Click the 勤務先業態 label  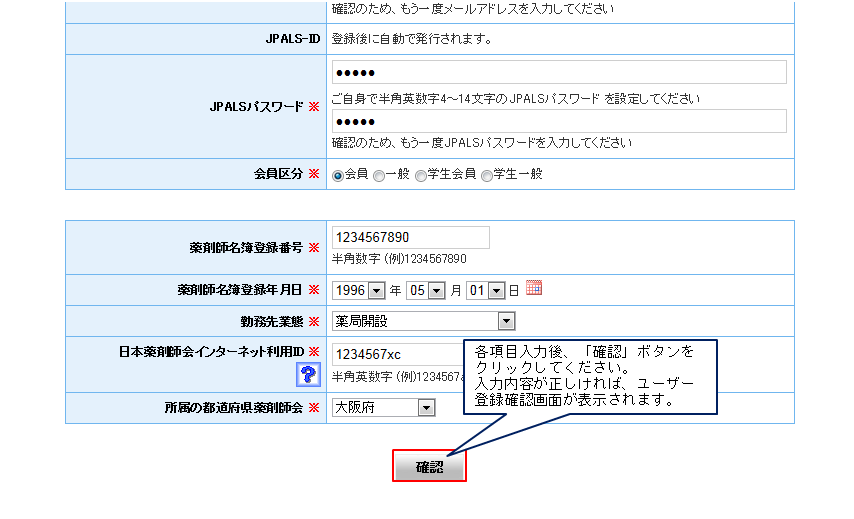pyautogui.click(x=272, y=321)
